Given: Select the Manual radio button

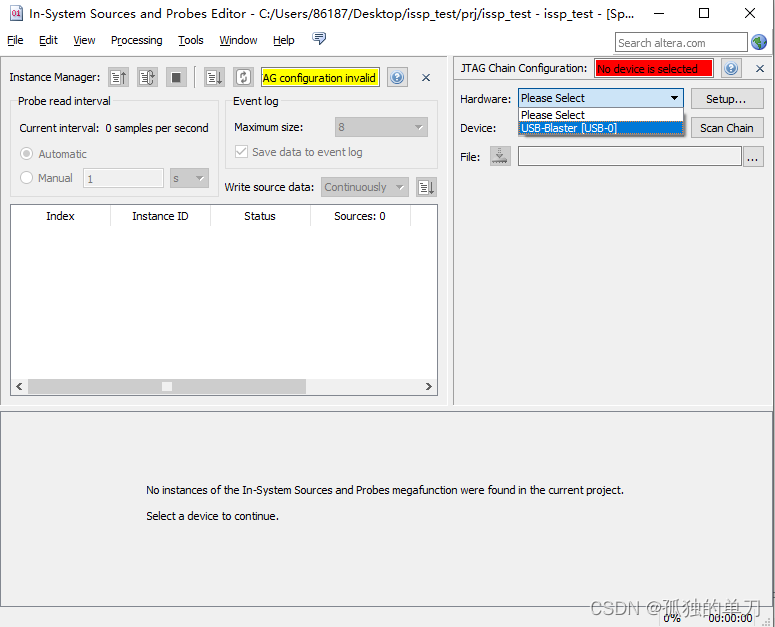Looking at the screenshot, I should click(26, 177).
